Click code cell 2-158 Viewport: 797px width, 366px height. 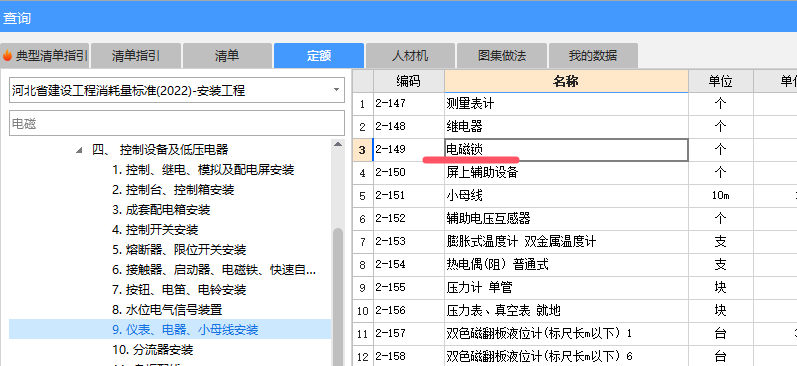coord(409,356)
